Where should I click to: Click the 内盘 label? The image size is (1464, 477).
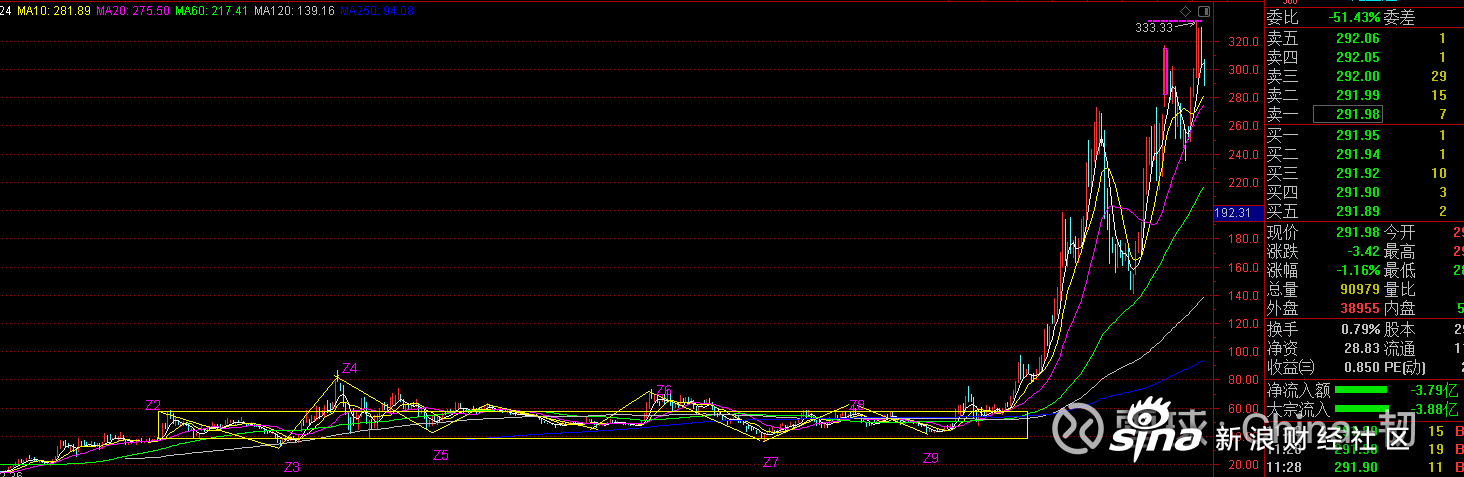coord(1399,308)
